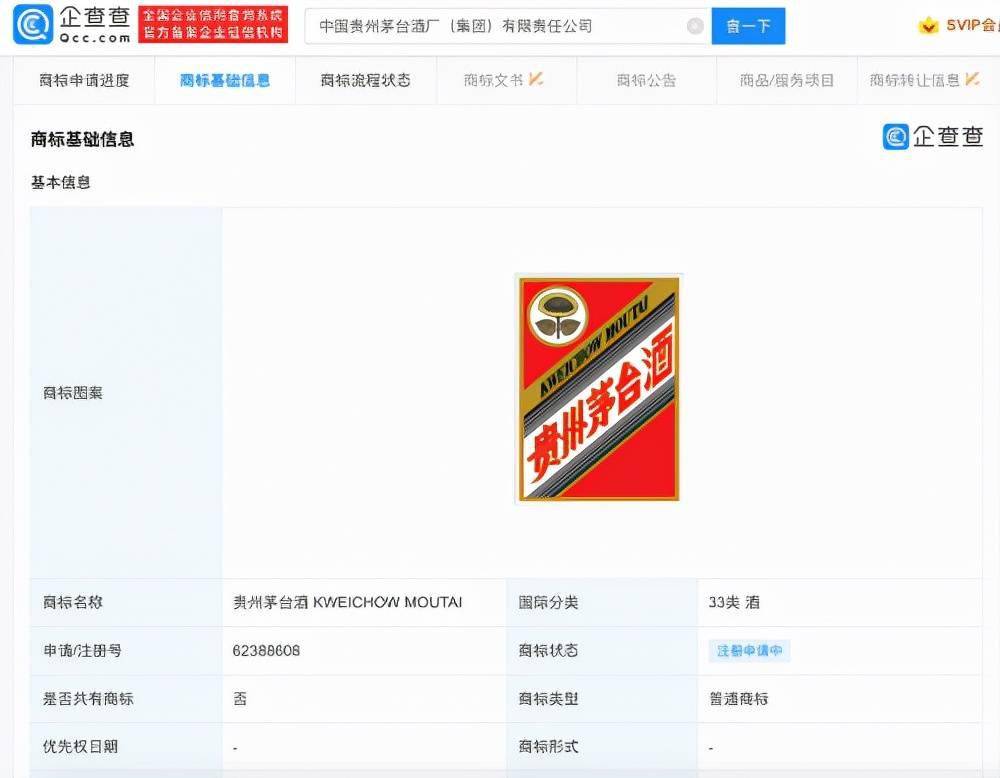The height and width of the screenshot is (778, 1000).
Task: Open the 商标流程状态 tab
Action: (364, 80)
